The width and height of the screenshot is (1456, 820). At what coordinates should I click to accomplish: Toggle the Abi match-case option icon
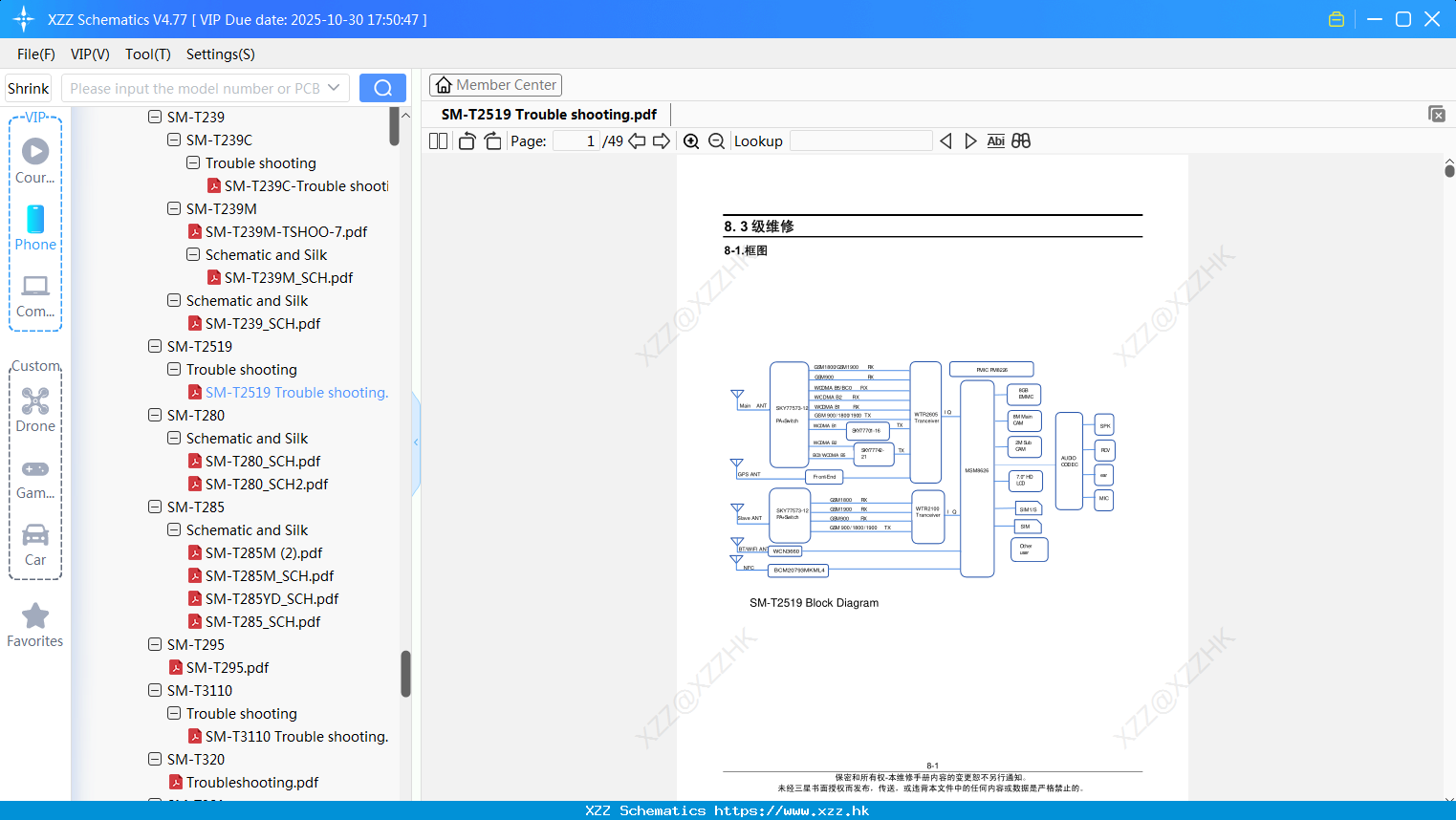995,140
